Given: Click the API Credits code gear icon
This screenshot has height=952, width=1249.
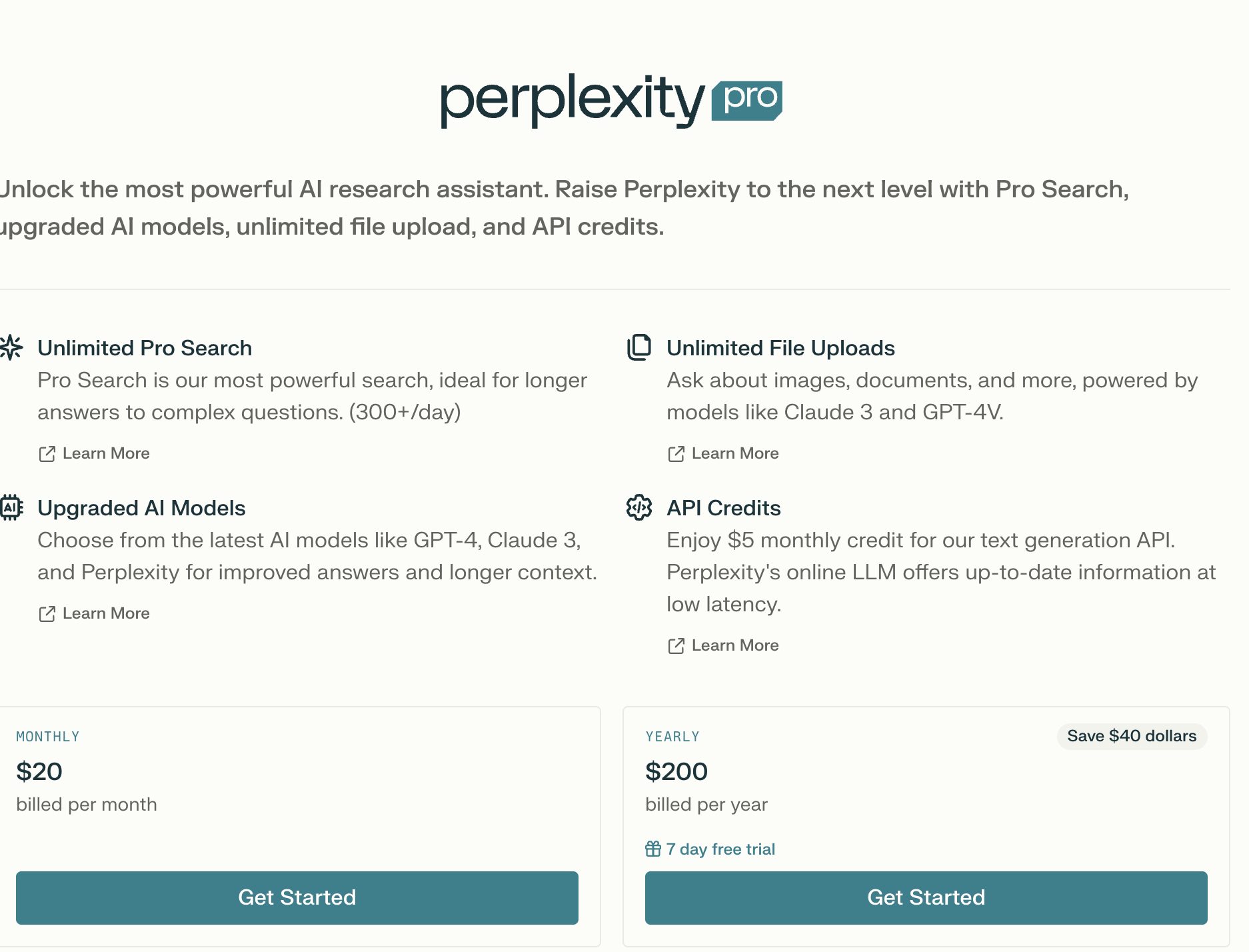Looking at the screenshot, I should point(638,507).
